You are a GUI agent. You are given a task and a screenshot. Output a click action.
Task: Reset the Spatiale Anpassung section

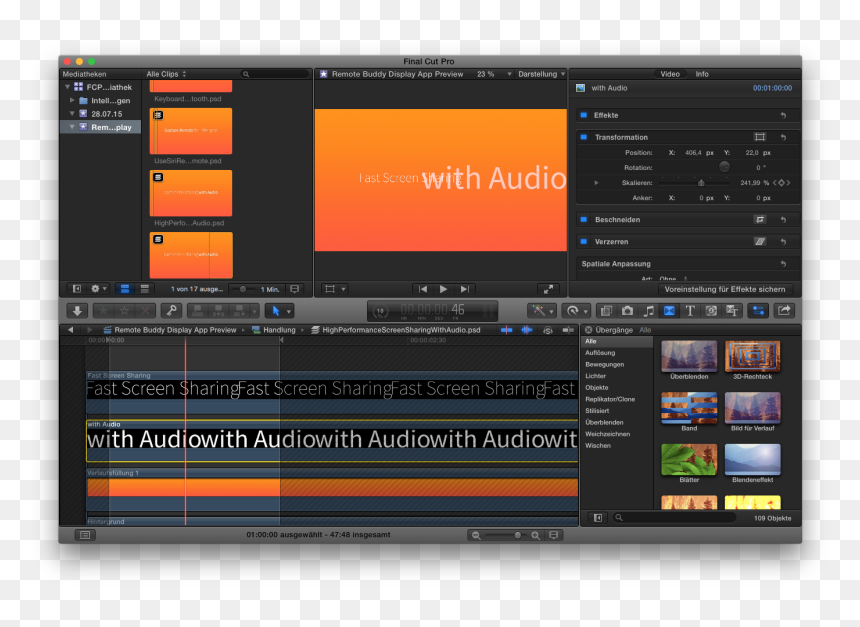(x=783, y=264)
